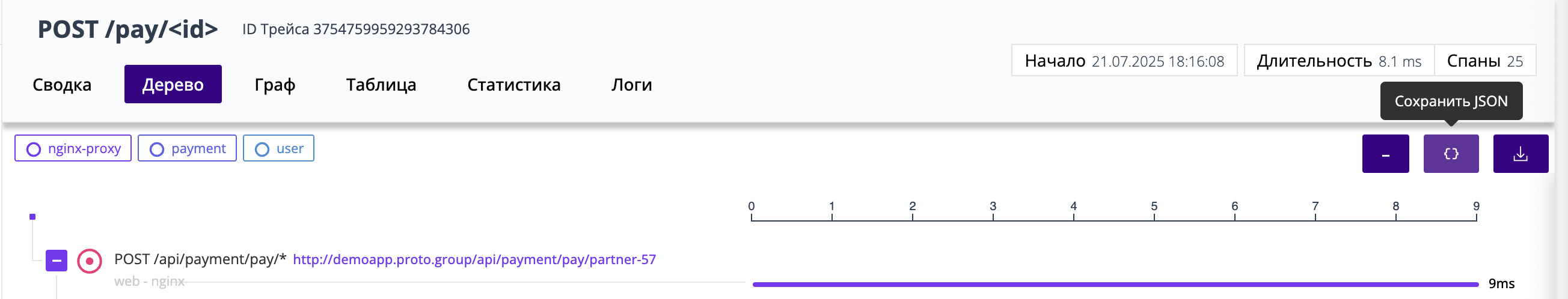Click the timeline ruler mark at 5
This screenshot has width=1568, height=299.
coord(1154,210)
